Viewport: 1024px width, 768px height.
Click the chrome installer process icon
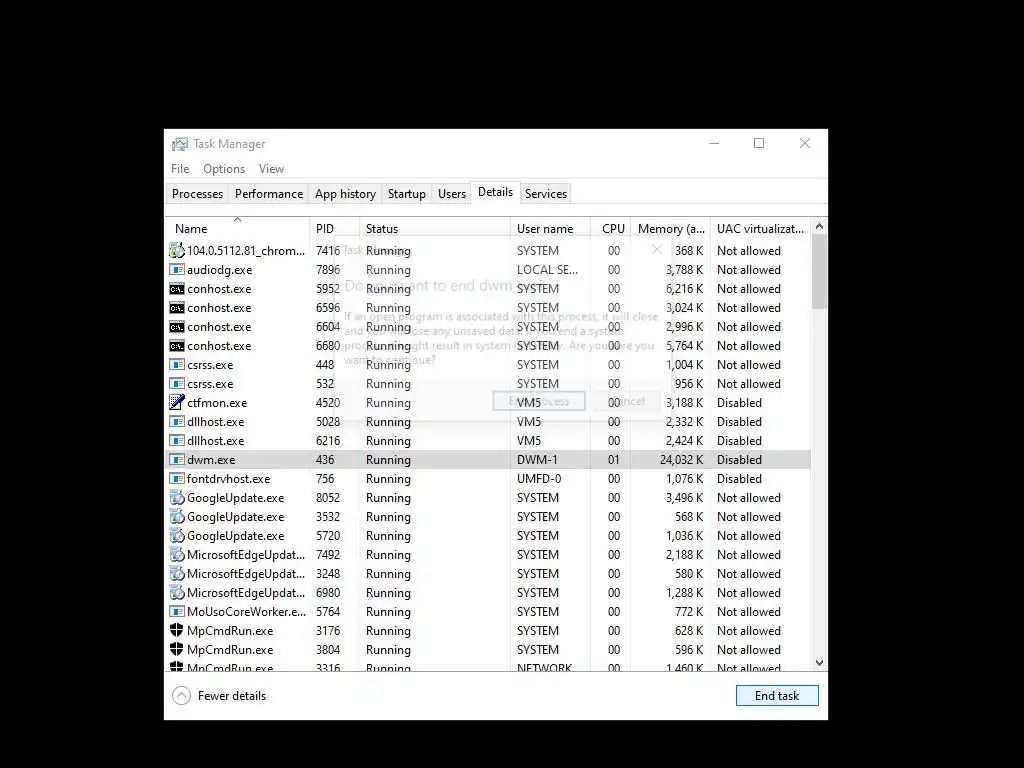click(176, 250)
